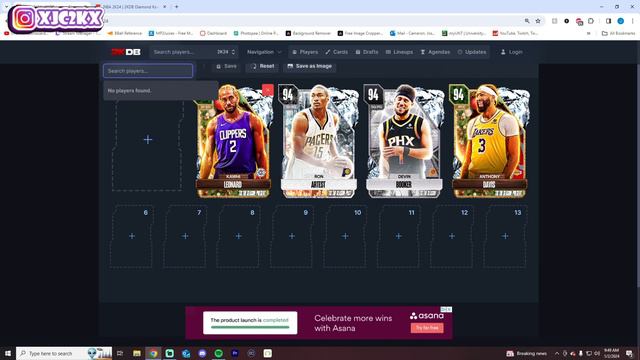Open the Chrome profile avatar
The height and width of the screenshot is (360, 640).
point(620,21)
